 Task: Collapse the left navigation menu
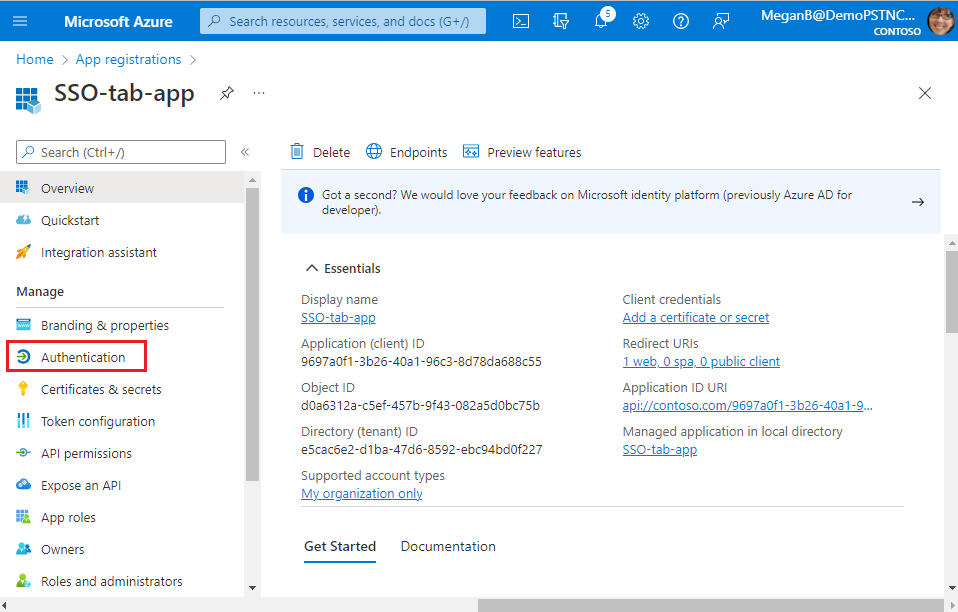(245, 152)
